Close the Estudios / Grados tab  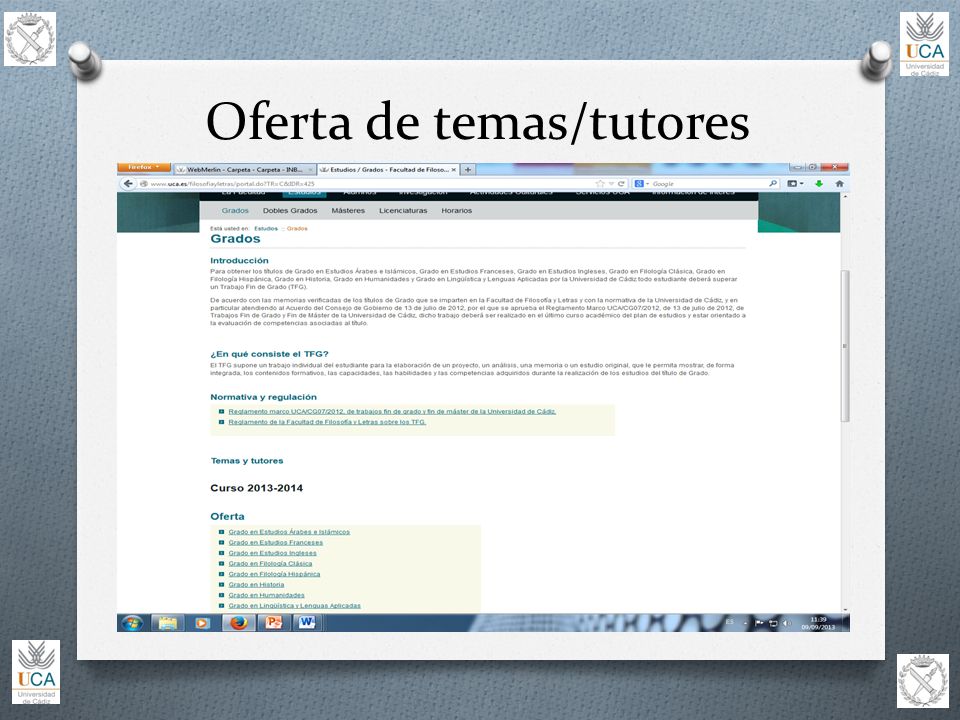[454, 170]
